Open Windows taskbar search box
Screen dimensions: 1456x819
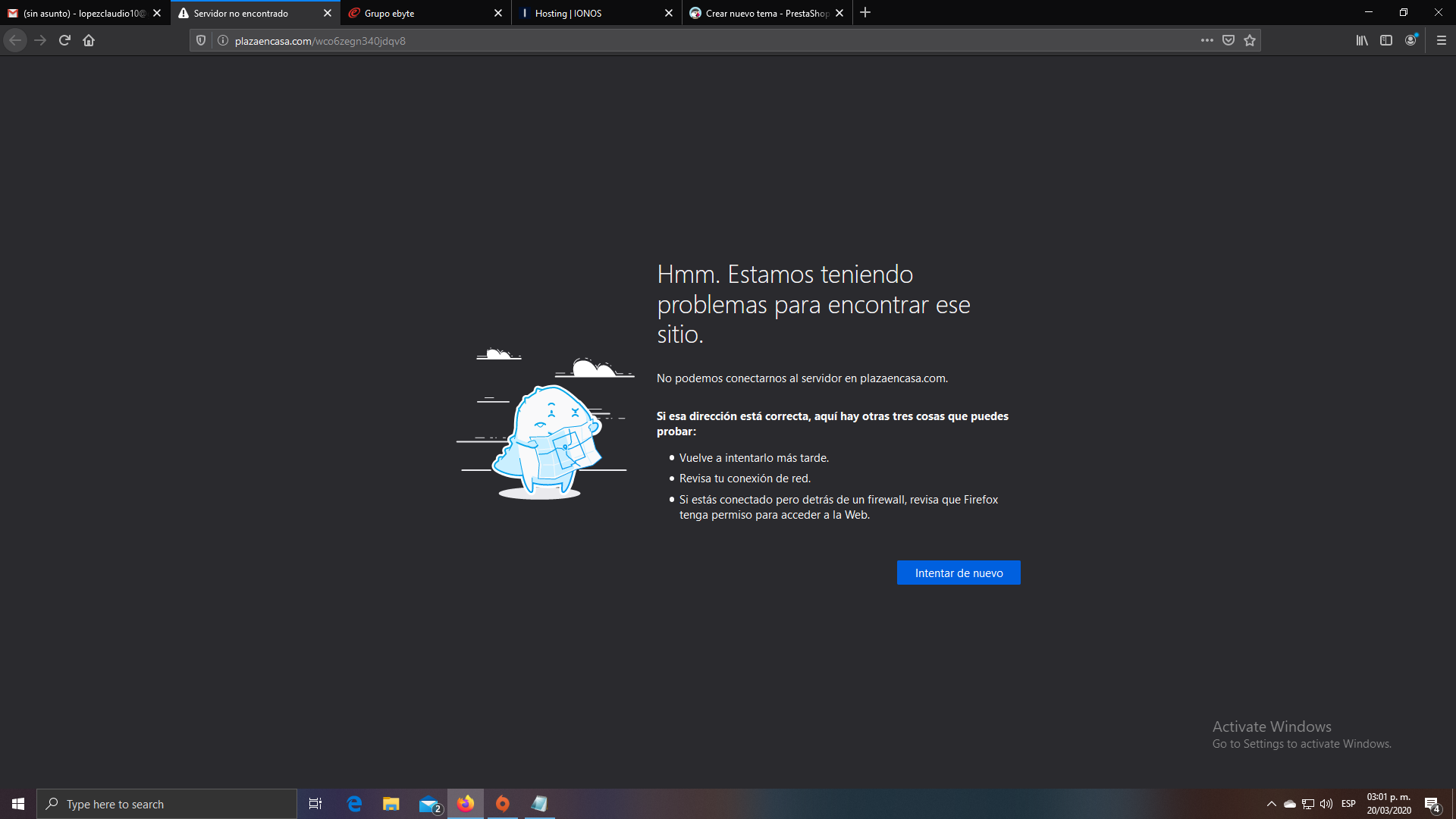pyautogui.click(x=167, y=804)
